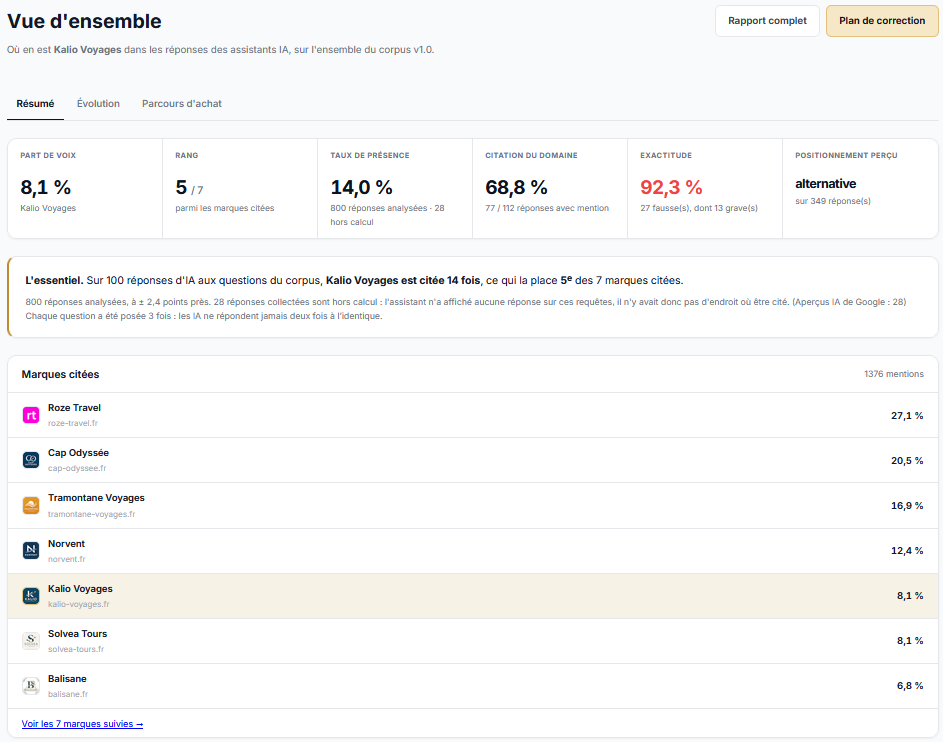
Task: Click the 6,8 % share for Balisane
Action: 910,686
